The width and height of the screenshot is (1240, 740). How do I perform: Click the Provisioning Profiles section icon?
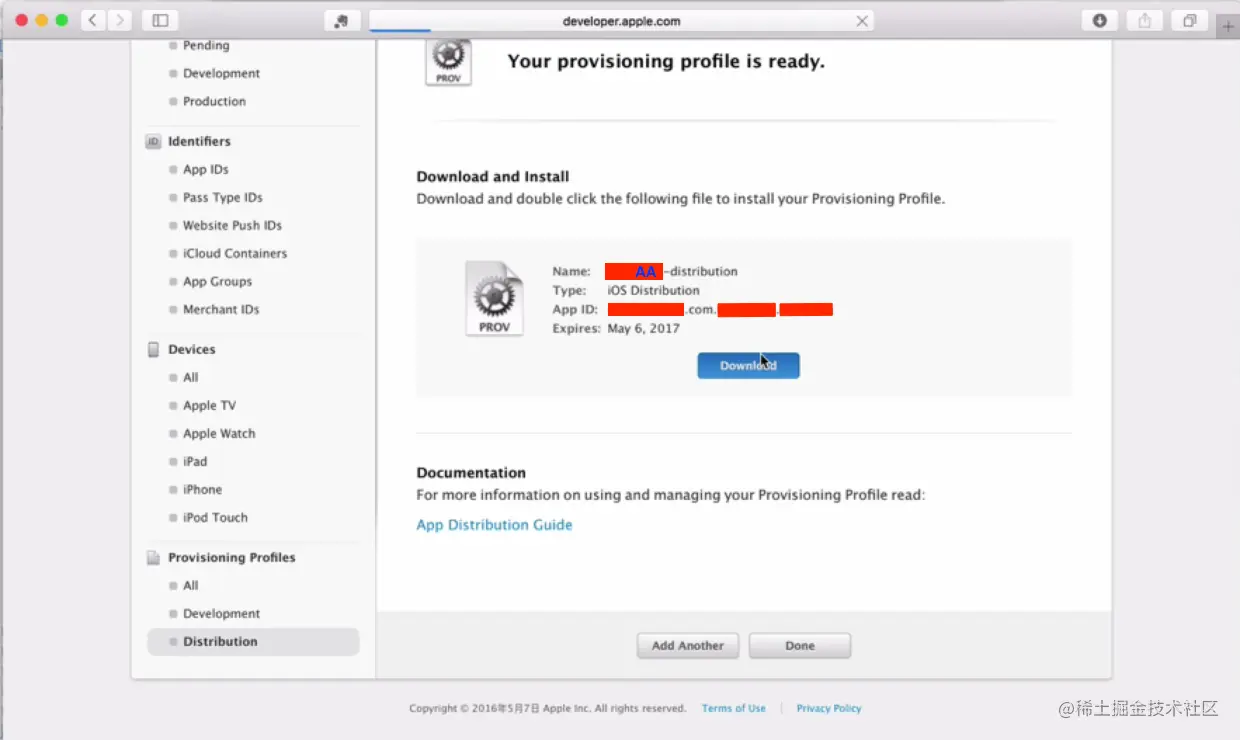pos(153,558)
